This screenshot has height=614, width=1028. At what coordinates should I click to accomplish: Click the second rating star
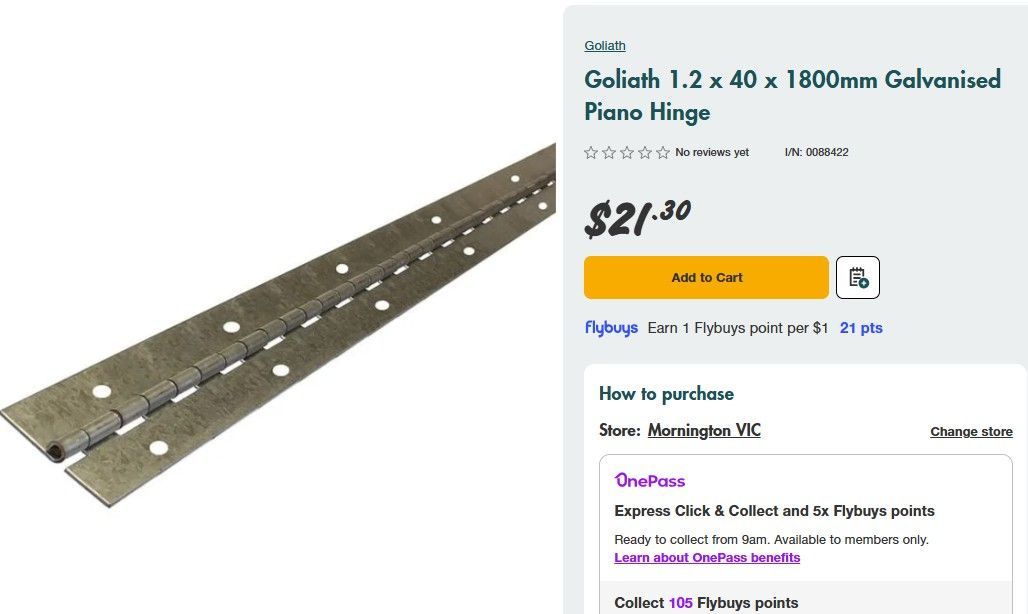(609, 153)
